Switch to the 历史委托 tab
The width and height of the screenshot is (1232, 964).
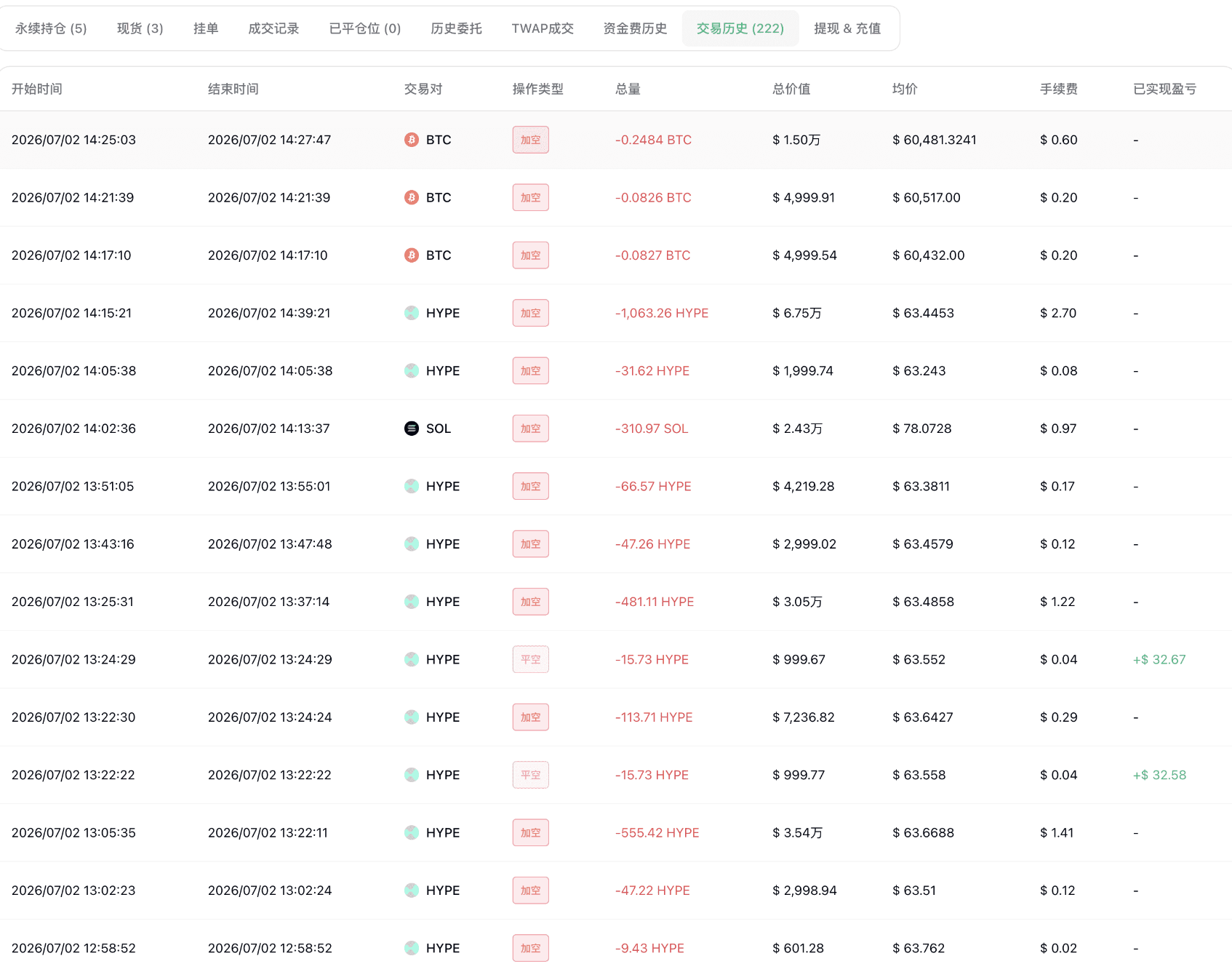tap(456, 28)
